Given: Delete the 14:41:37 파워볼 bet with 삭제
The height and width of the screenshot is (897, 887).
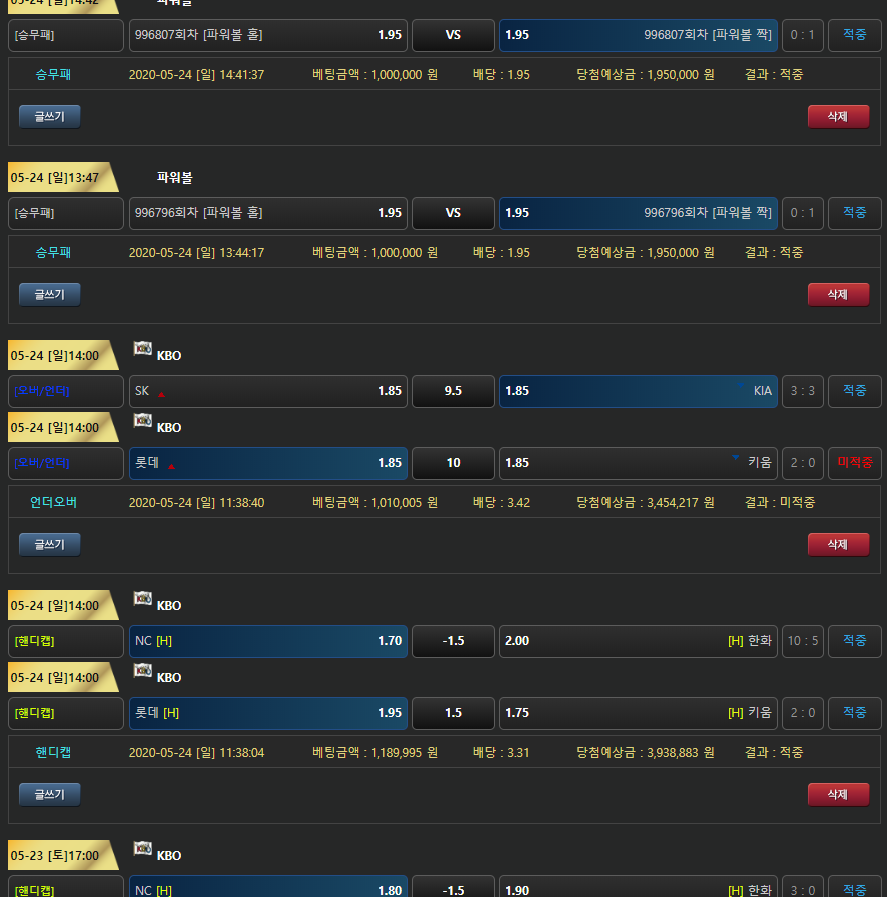Looking at the screenshot, I should (838, 117).
